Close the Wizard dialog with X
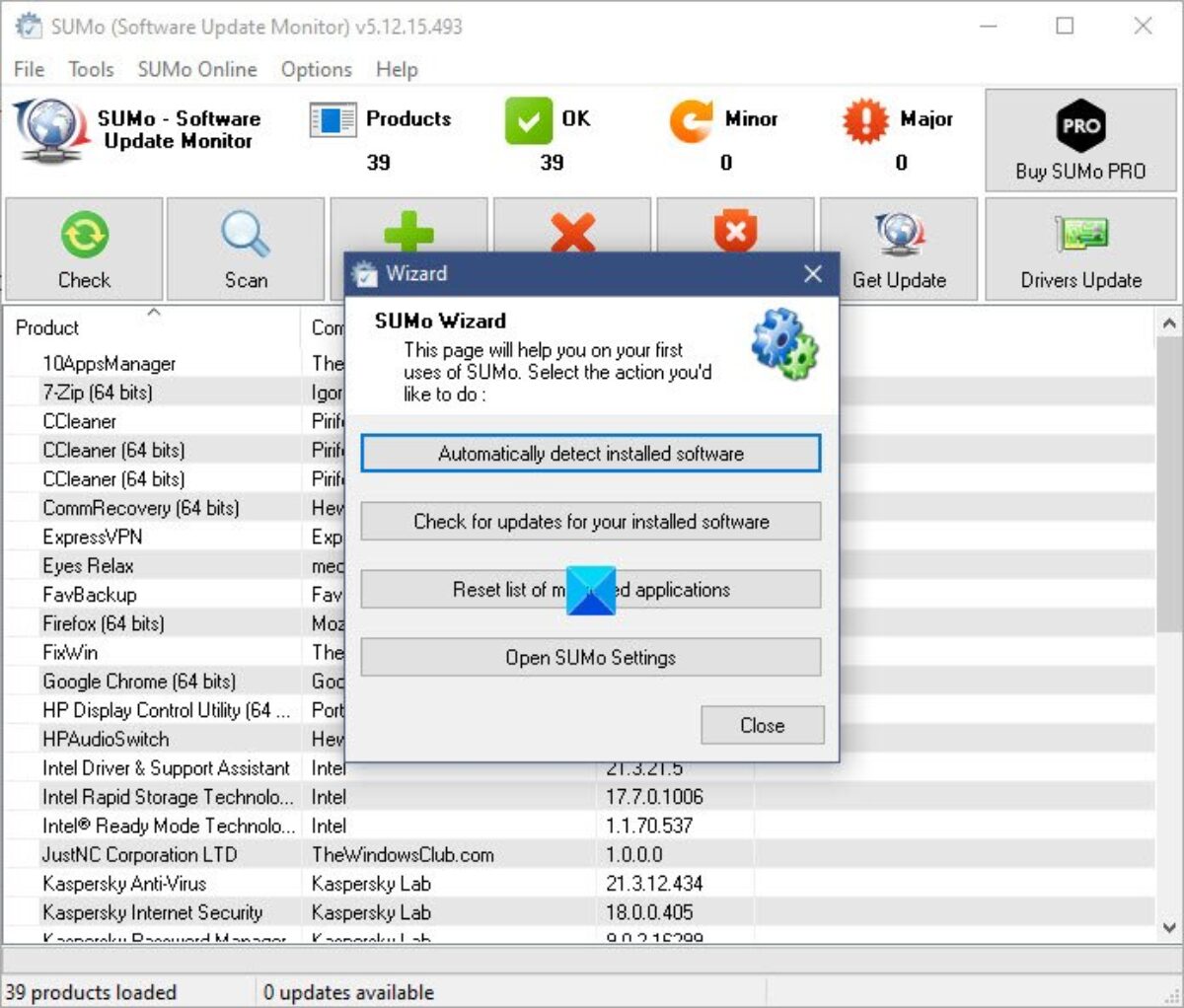The image size is (1184, 1008). [813, 274]
